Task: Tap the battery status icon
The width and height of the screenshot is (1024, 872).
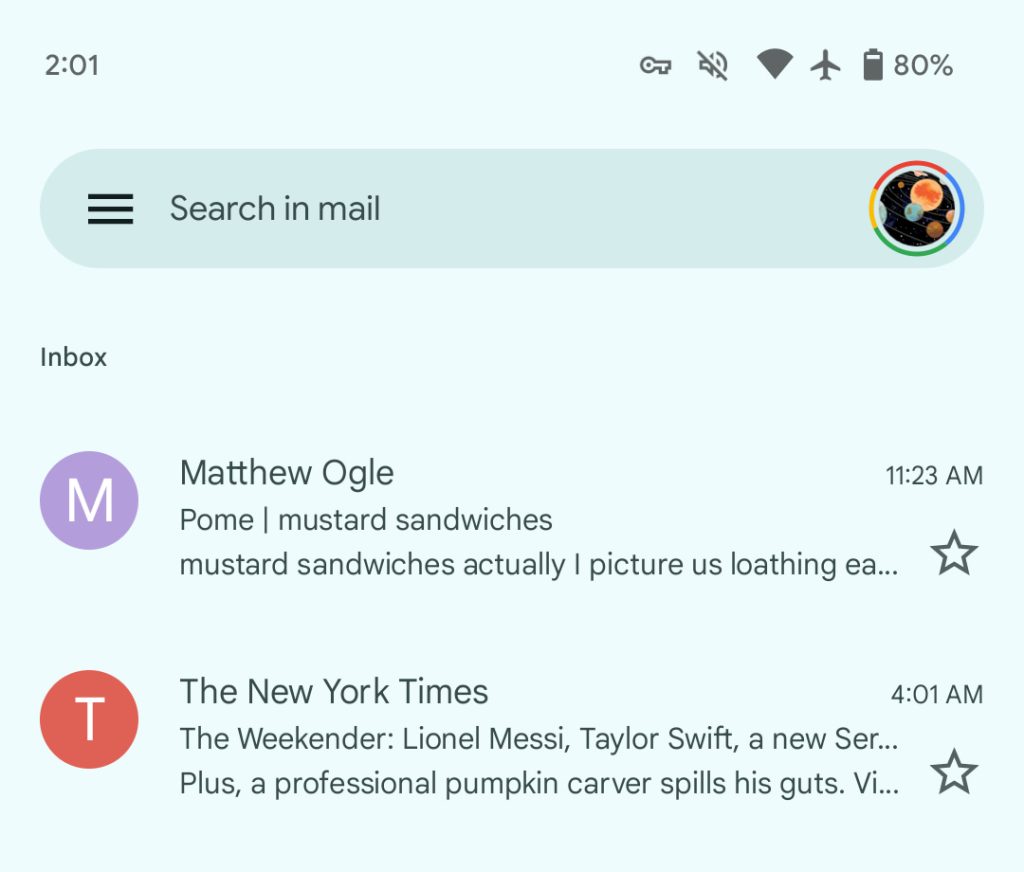Action: pyautogui.click(x=873, y=66)
